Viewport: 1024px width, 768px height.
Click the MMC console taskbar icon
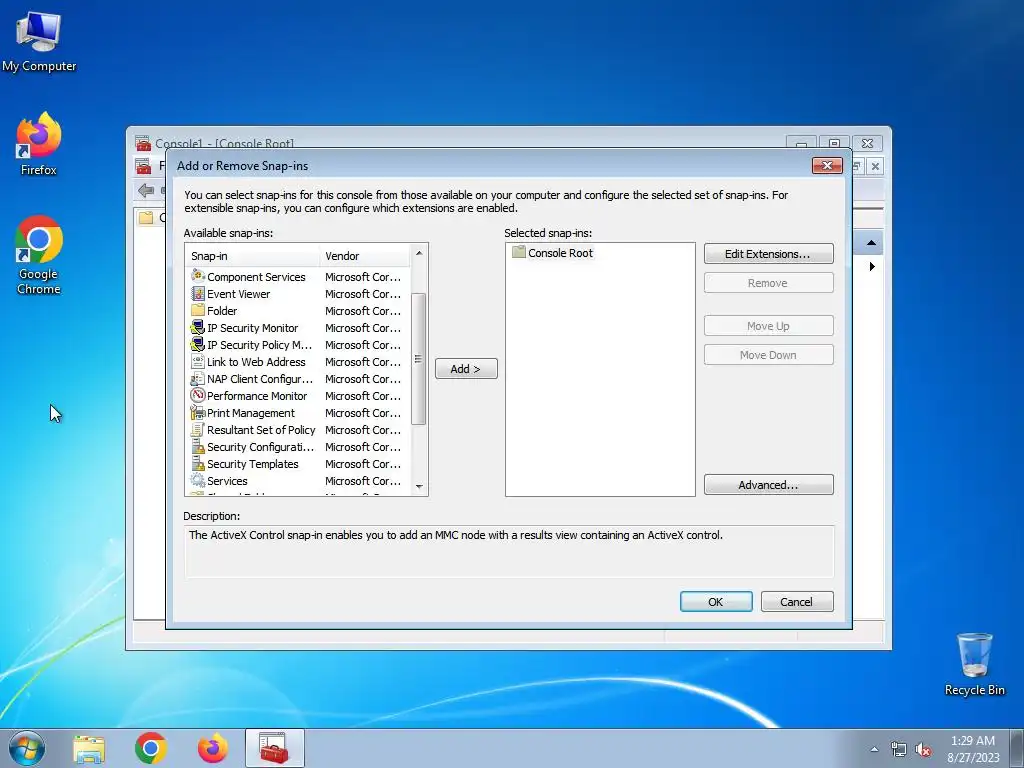[x=275, y=748]
